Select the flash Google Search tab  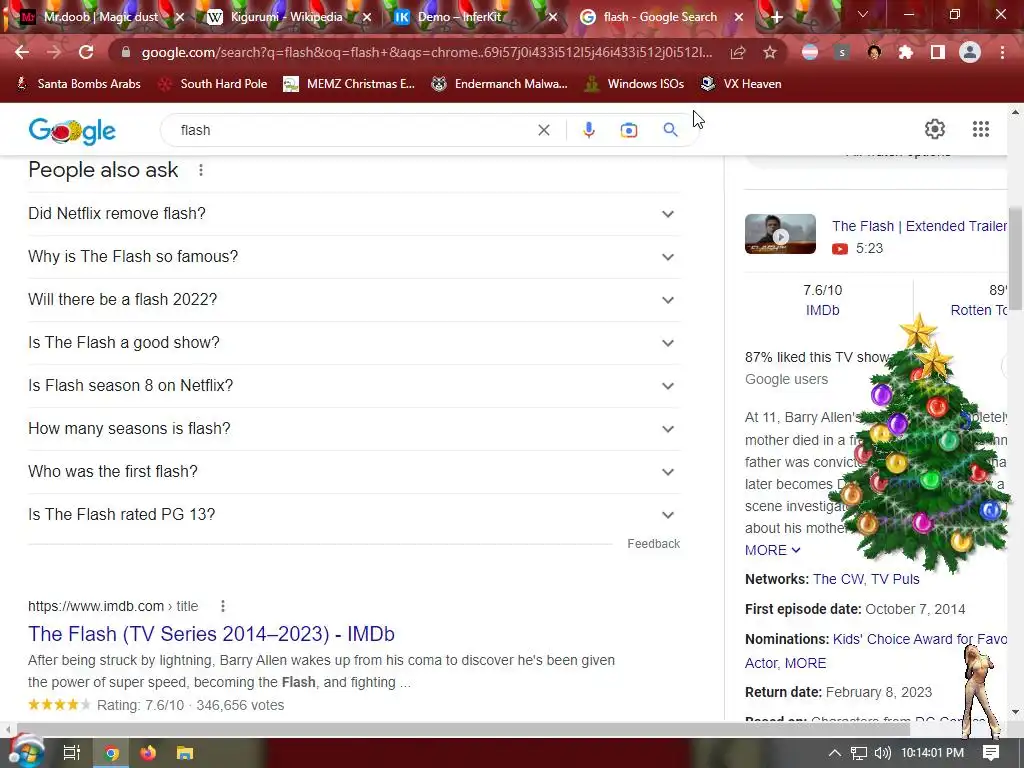point(660,17)
